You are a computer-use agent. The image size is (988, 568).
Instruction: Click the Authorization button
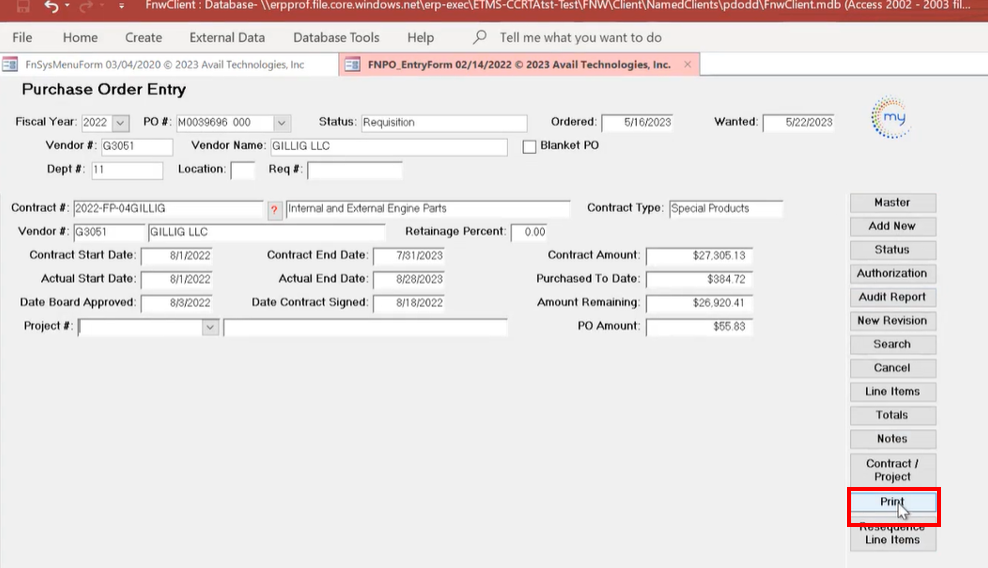click(892, 273)
